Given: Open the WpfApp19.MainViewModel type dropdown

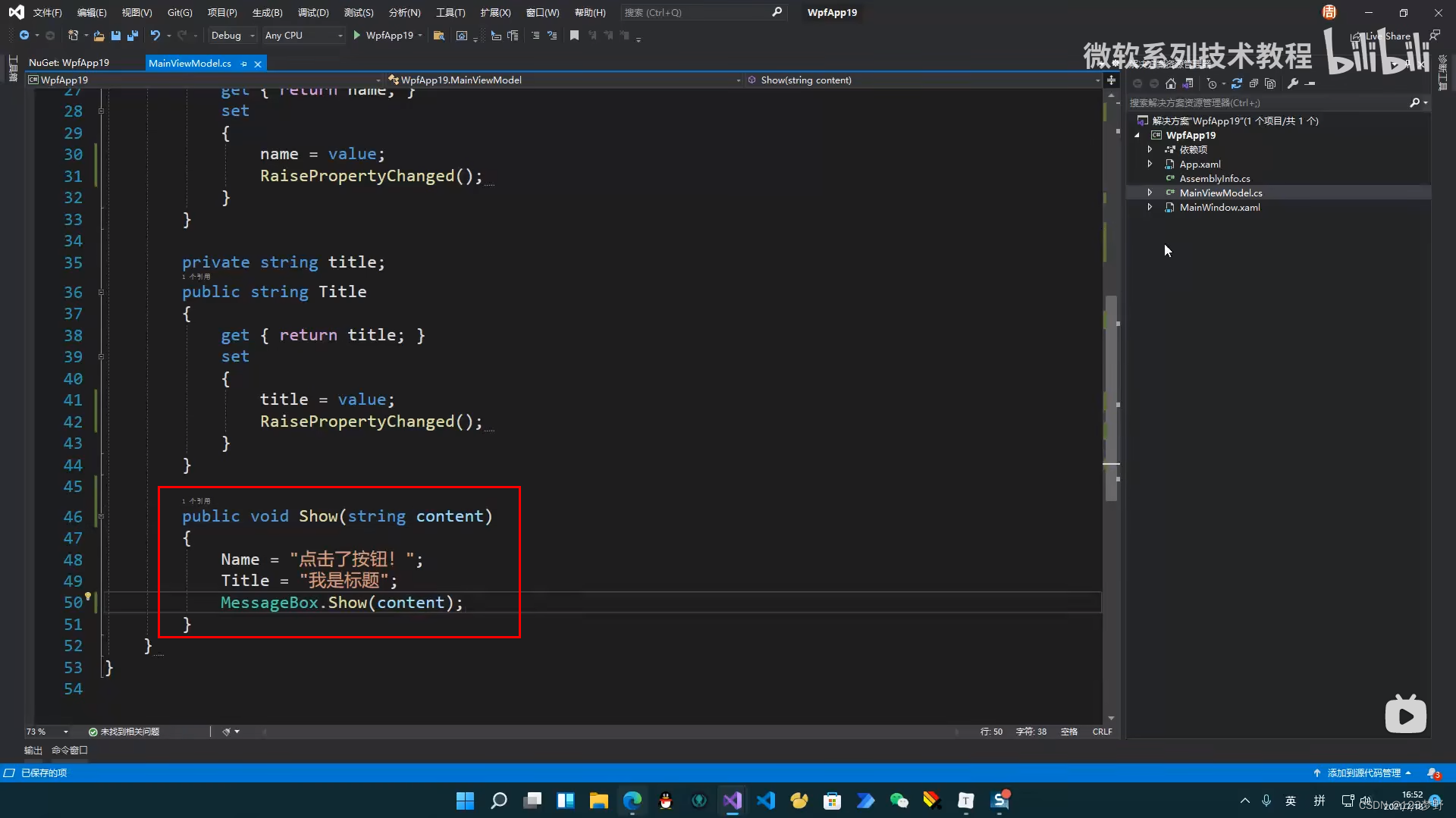Looking at the screenshot, I should pos(564,80).
